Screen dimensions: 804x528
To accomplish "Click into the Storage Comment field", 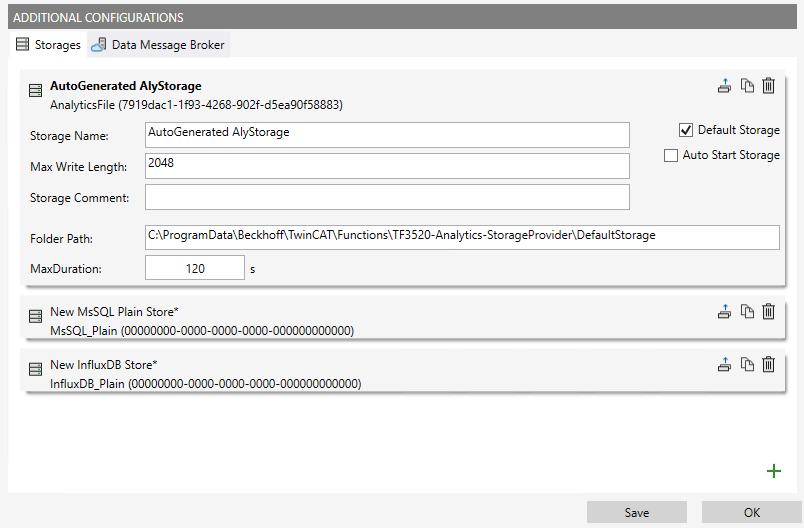I will [387, 197].
